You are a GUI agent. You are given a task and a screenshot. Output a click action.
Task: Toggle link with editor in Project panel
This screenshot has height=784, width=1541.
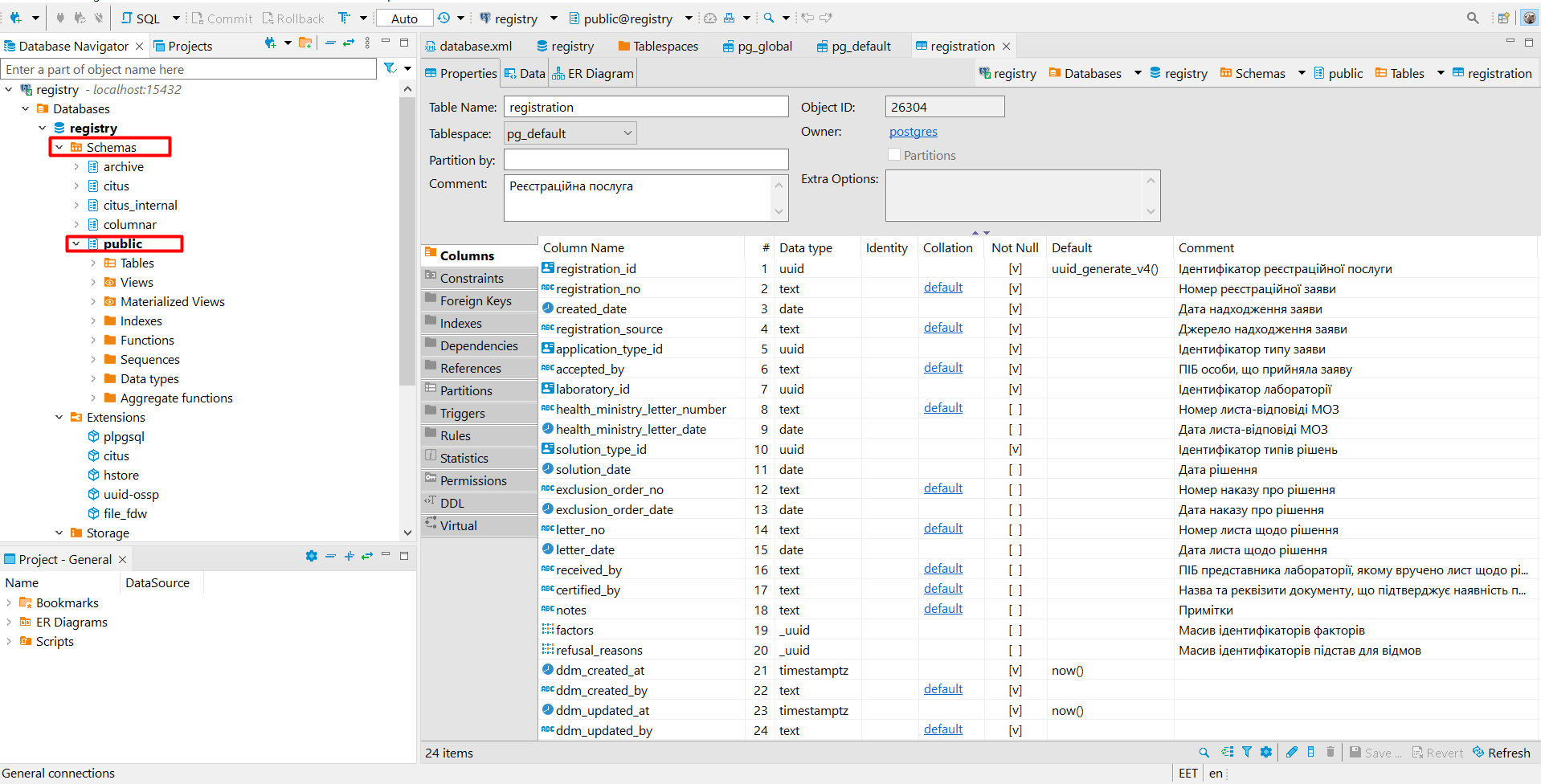pos(367,556)
